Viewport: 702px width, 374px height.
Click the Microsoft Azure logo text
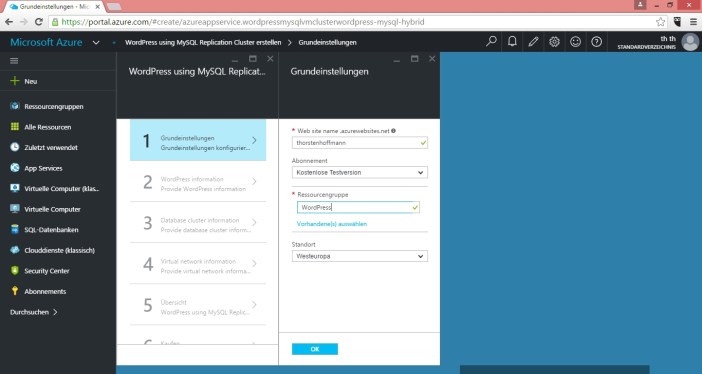pyautogui.click(x=46, y=42)
